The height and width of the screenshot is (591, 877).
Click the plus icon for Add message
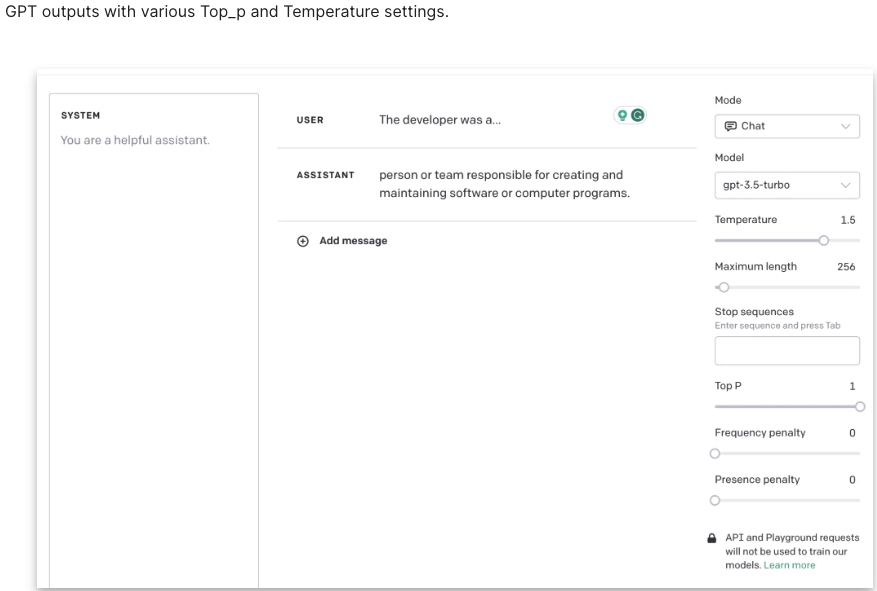[302, 241]
